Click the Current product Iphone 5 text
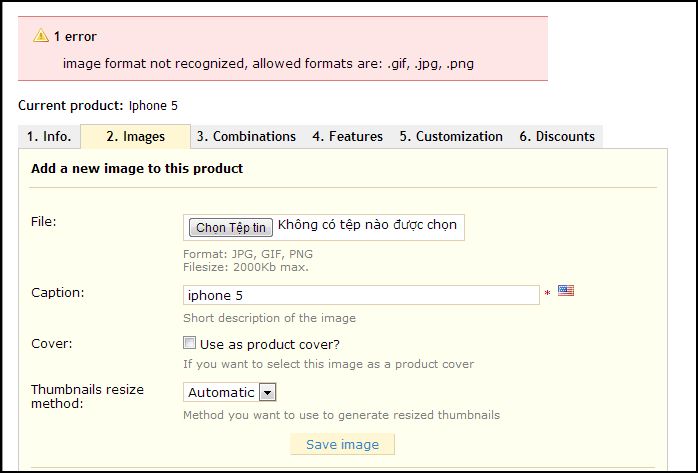Screen dimensions: 698x473 click(x=98, y=104)
